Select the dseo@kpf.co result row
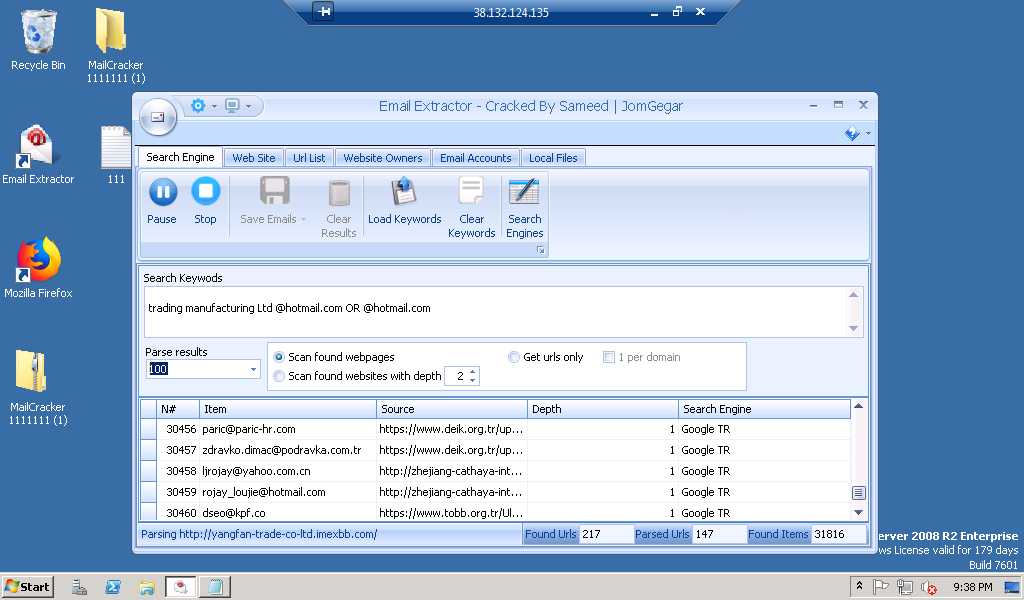 tap(495, 513)
